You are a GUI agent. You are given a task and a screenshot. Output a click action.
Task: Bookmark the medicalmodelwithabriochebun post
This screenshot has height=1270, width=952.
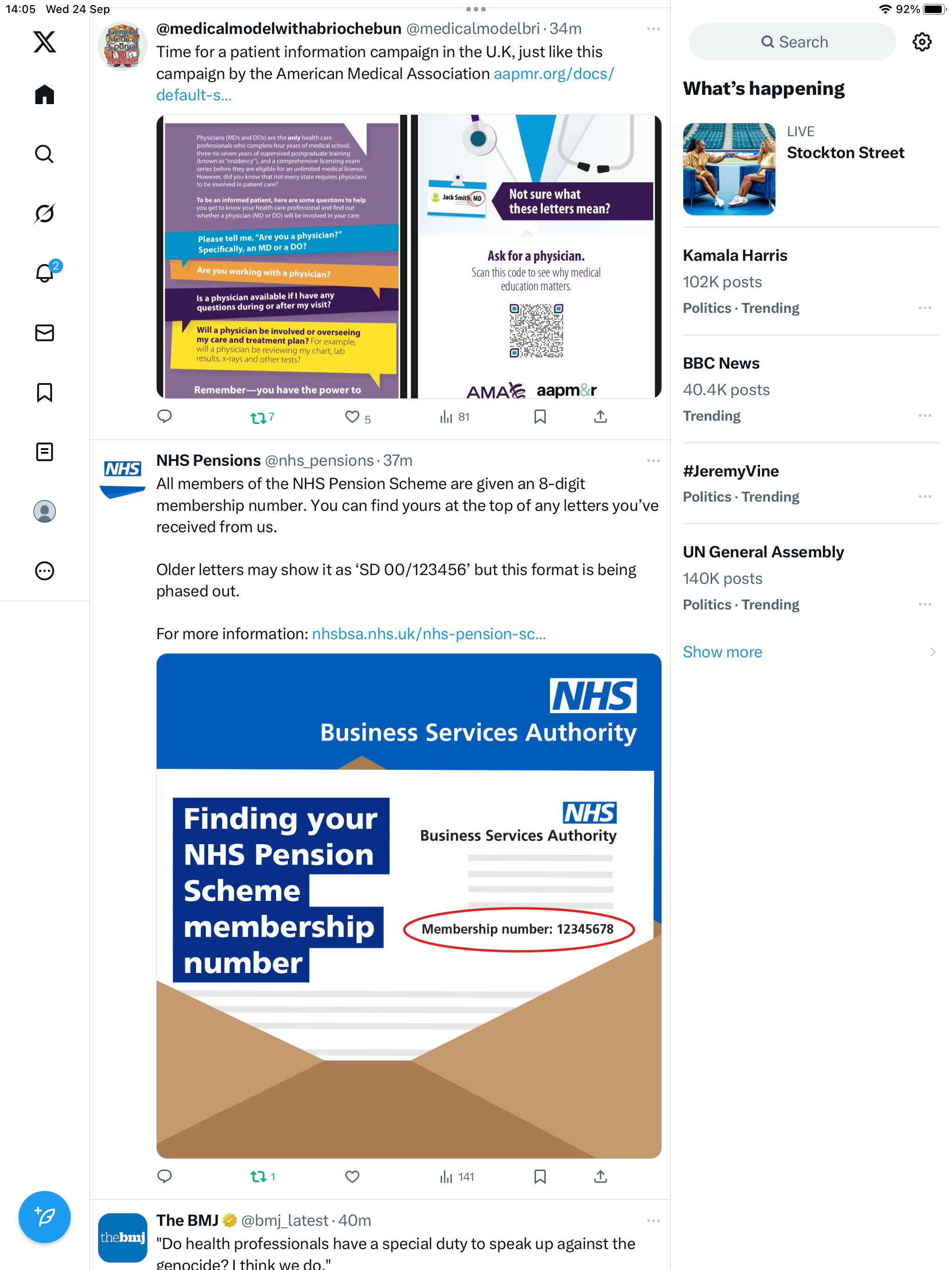click(540, 417)
